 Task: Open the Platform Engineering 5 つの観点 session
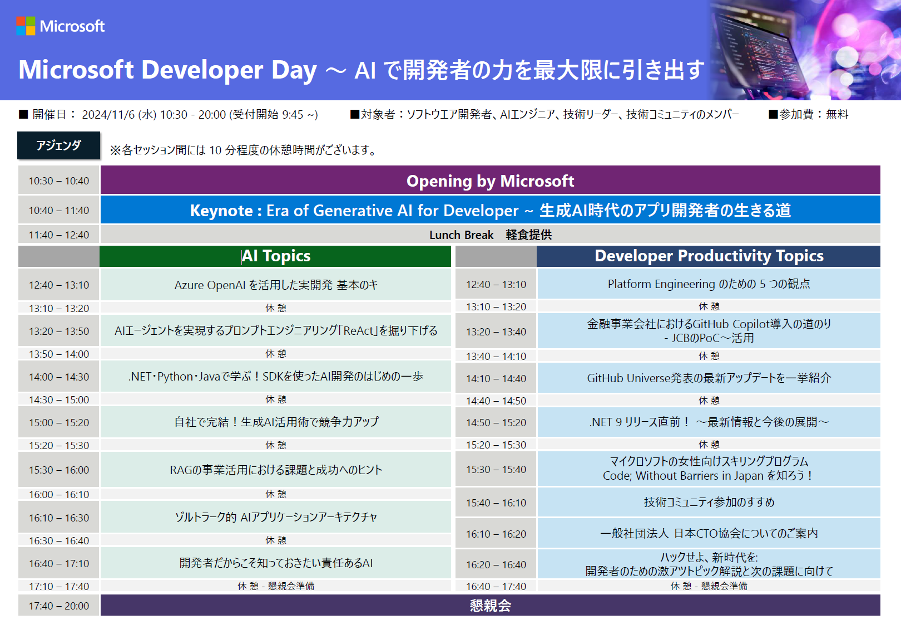[708, 284]
